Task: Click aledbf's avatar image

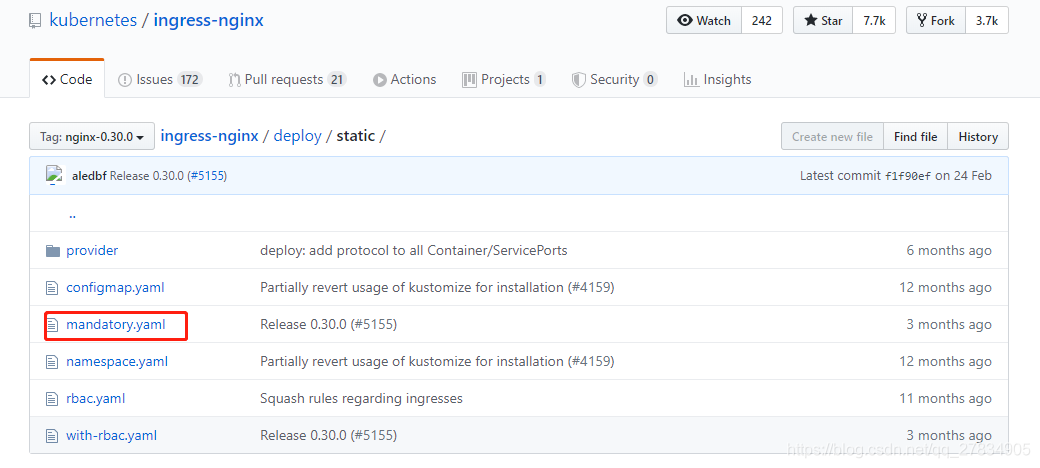Action: coord(54,175)
